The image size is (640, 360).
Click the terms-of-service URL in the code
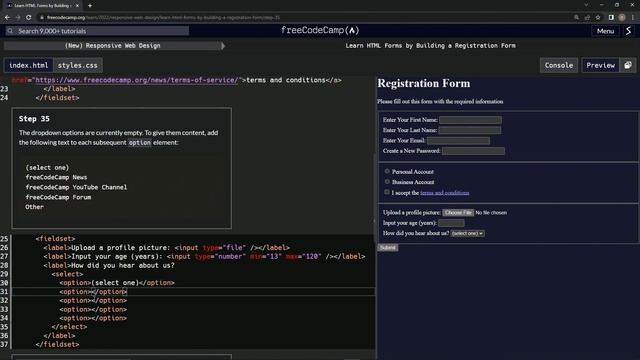coord(136,80)
